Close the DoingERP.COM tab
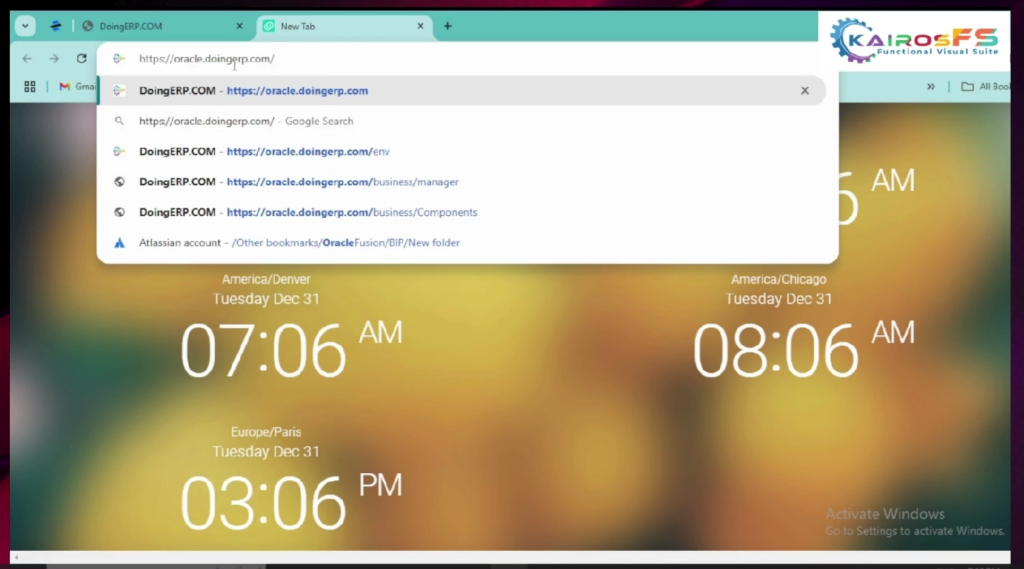 coord(239,26)
